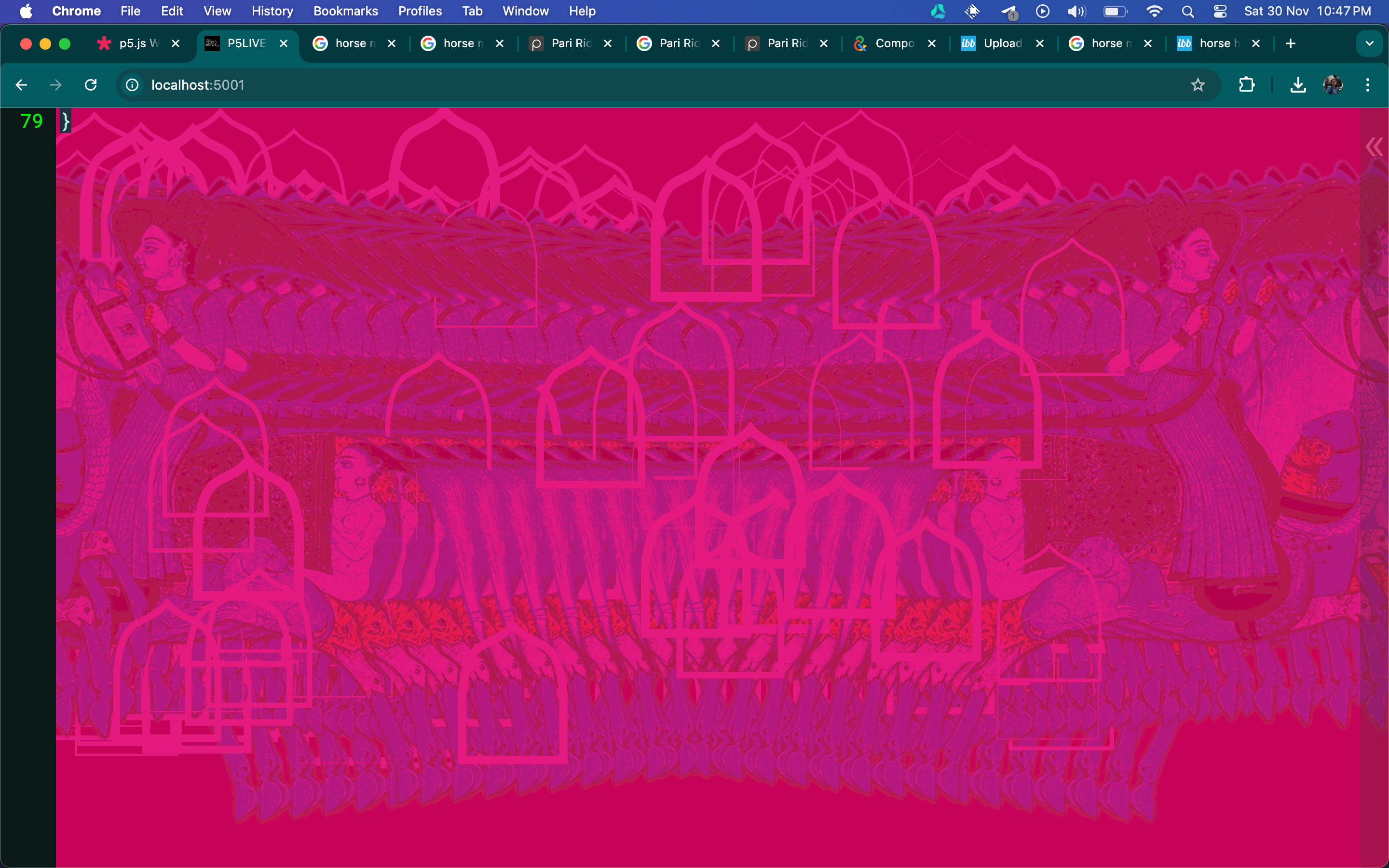Open the Wi-Fi menu
Image resolution: width=1389 pixels, height=868 pixels.
[1154, 11]
